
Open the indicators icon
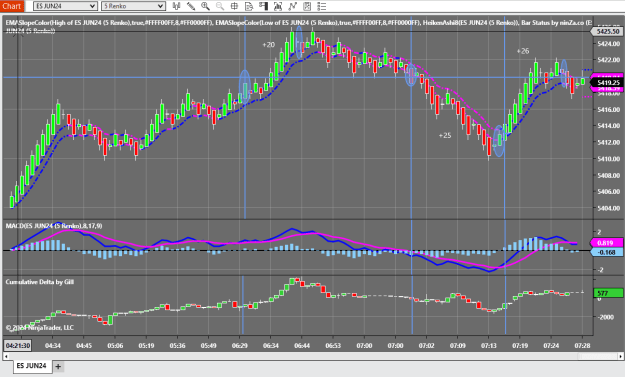[293, 6]
